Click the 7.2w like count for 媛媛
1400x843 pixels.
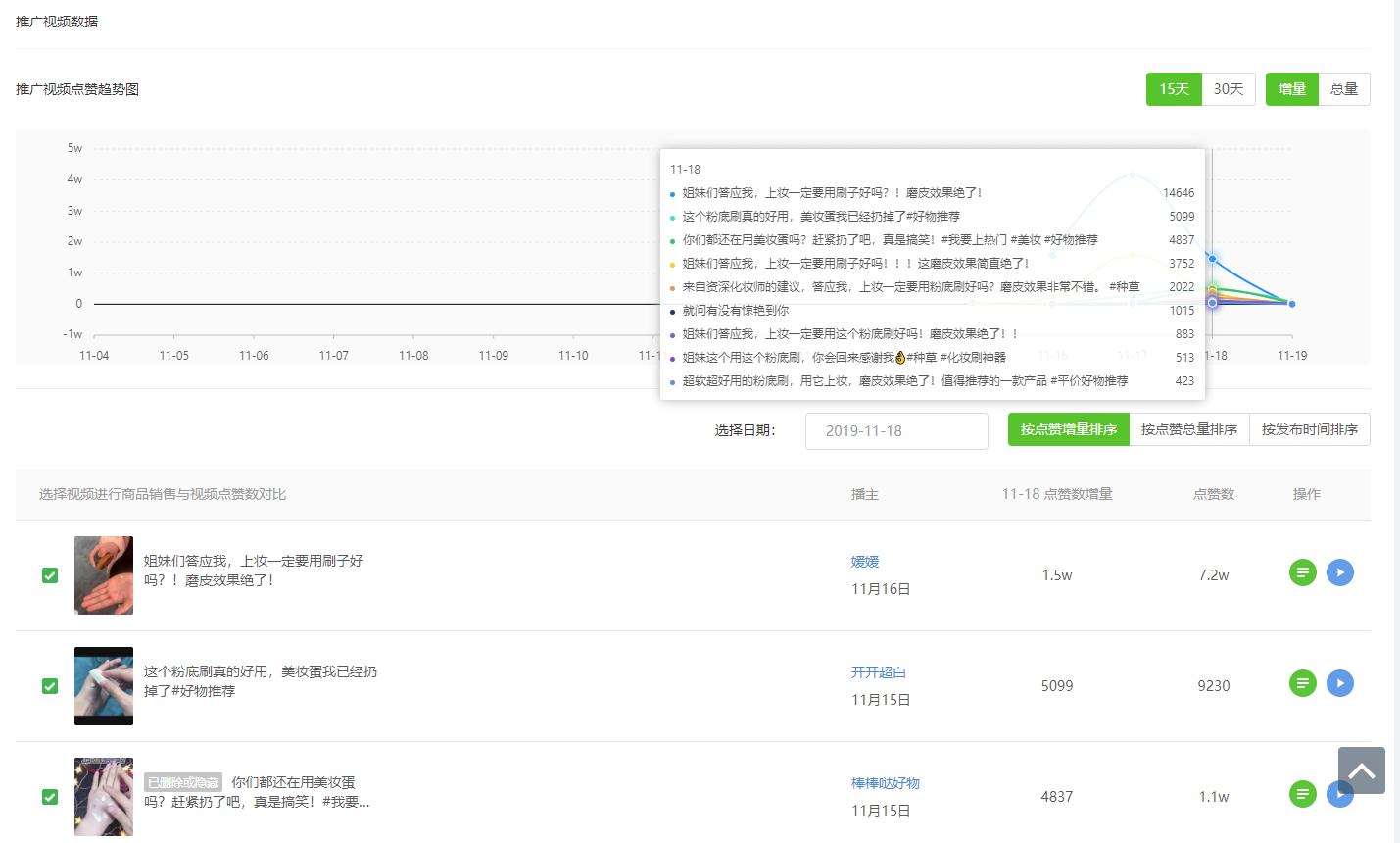[1214, 575]
